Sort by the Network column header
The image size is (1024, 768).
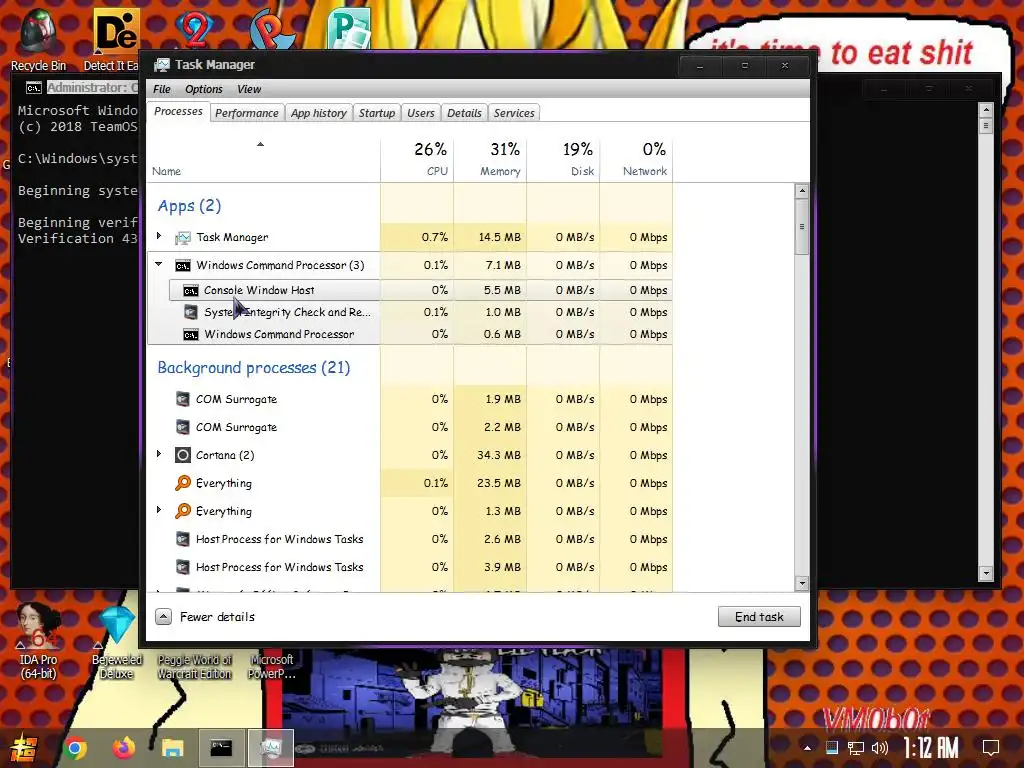coord(637,159)
